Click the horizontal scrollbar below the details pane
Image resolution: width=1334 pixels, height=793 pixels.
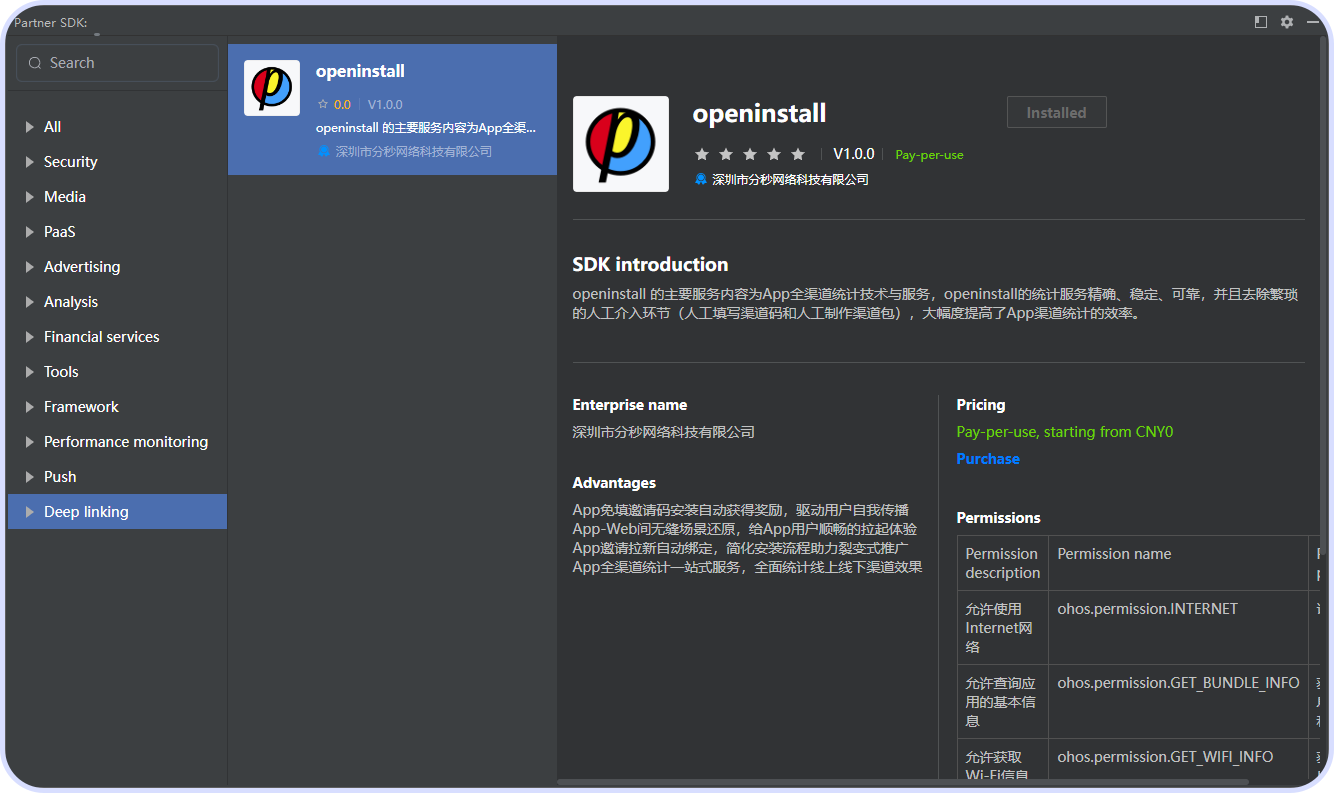[903, 782]
